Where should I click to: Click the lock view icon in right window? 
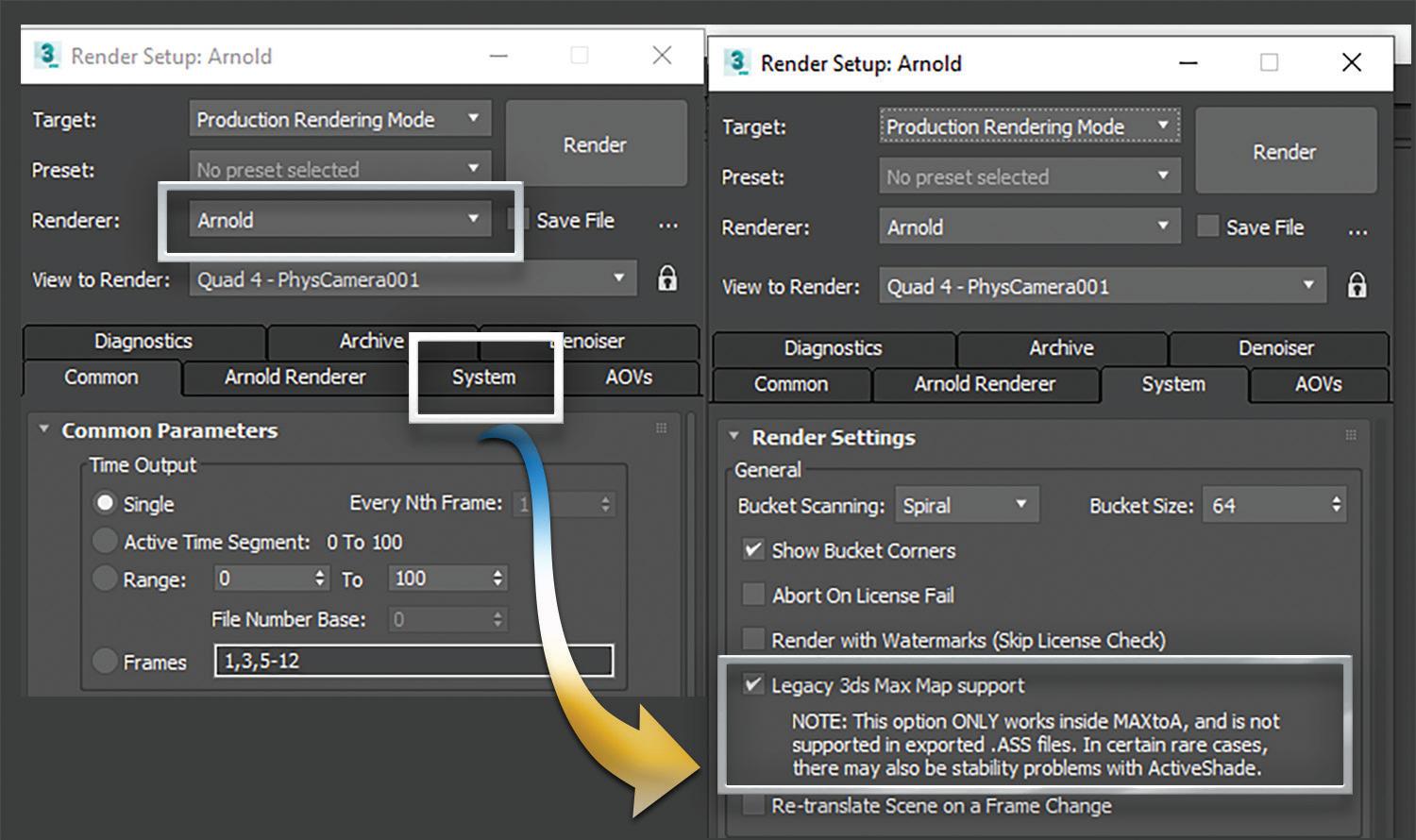point(1357,285)
